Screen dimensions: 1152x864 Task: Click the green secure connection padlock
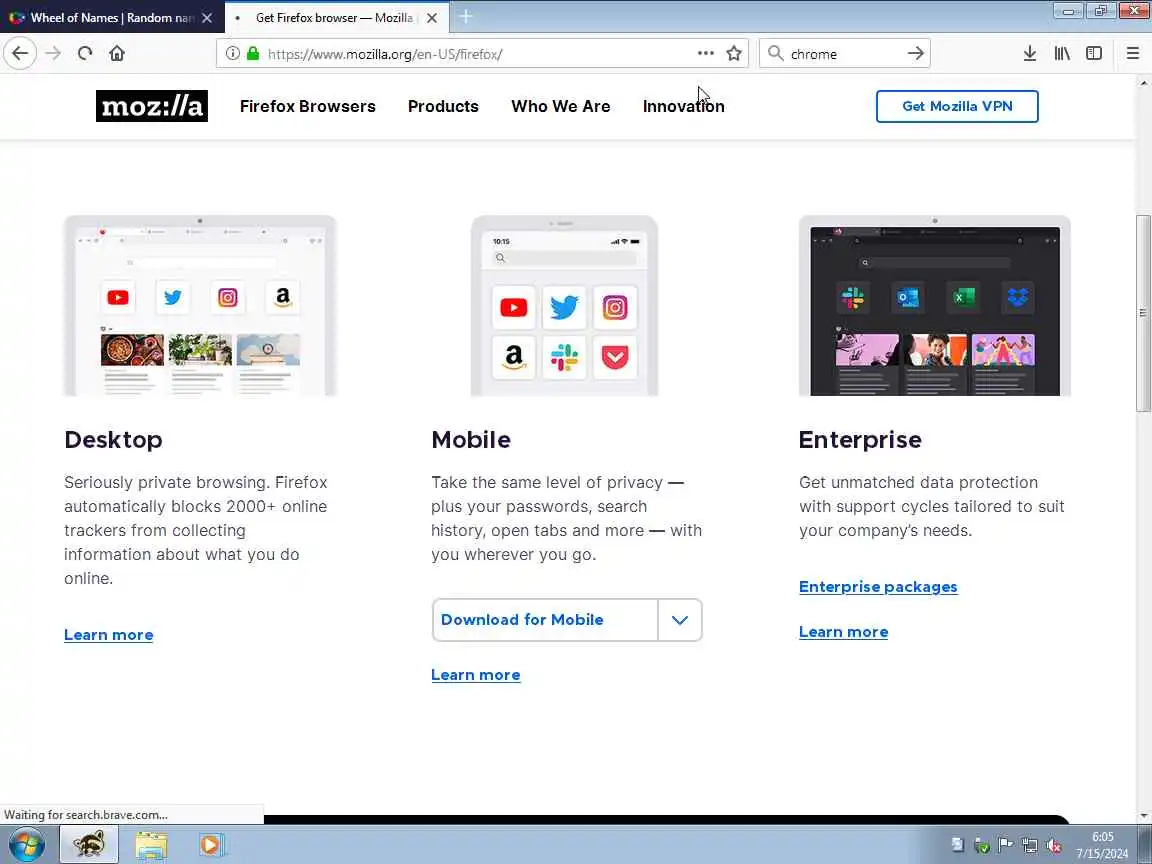[253, 54]
